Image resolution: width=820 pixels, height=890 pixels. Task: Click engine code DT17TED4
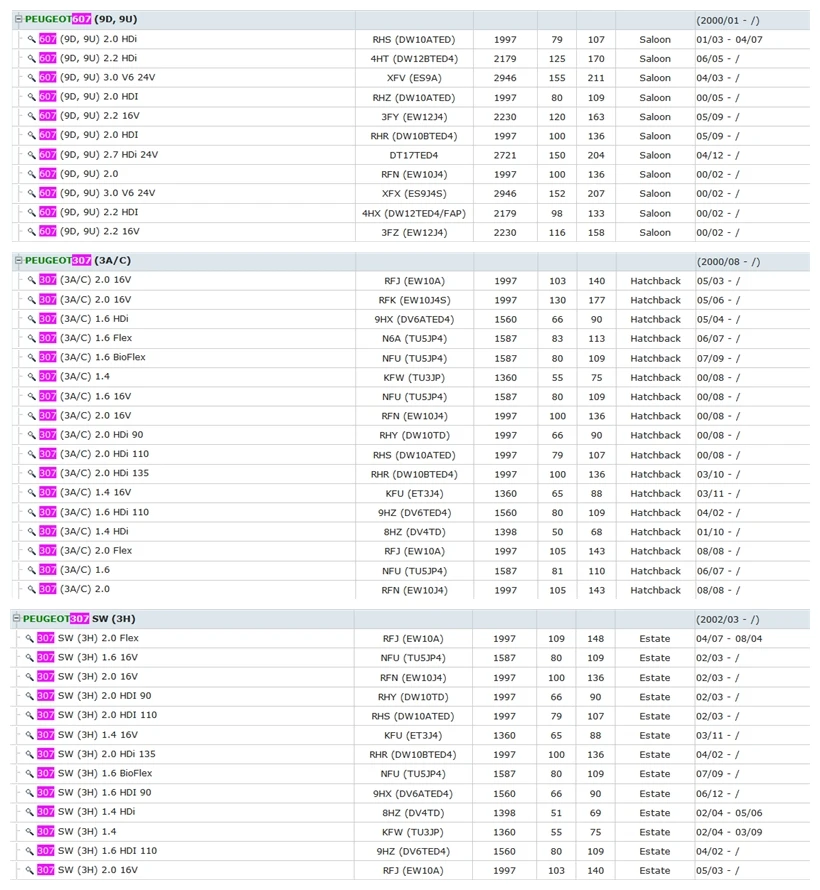click(x=414, y=156)
